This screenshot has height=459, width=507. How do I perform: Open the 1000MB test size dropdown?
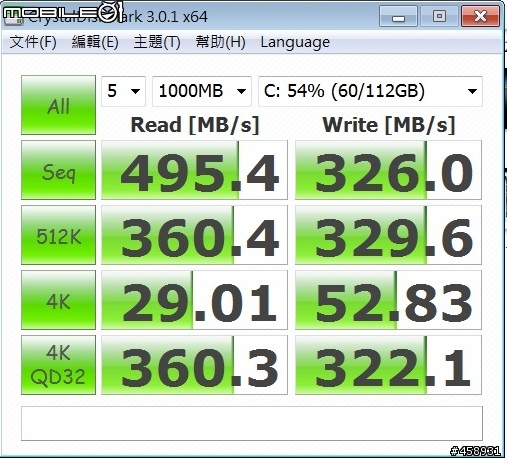[x=202, y=91]
